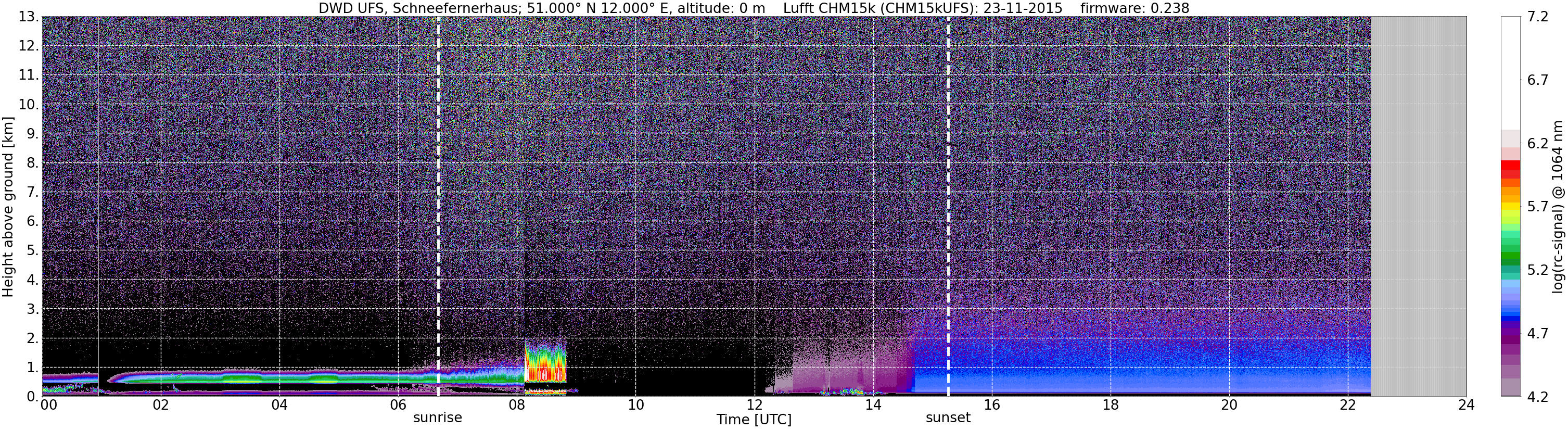Click the "Time [UTC]" axis label

tap(754, 419)
